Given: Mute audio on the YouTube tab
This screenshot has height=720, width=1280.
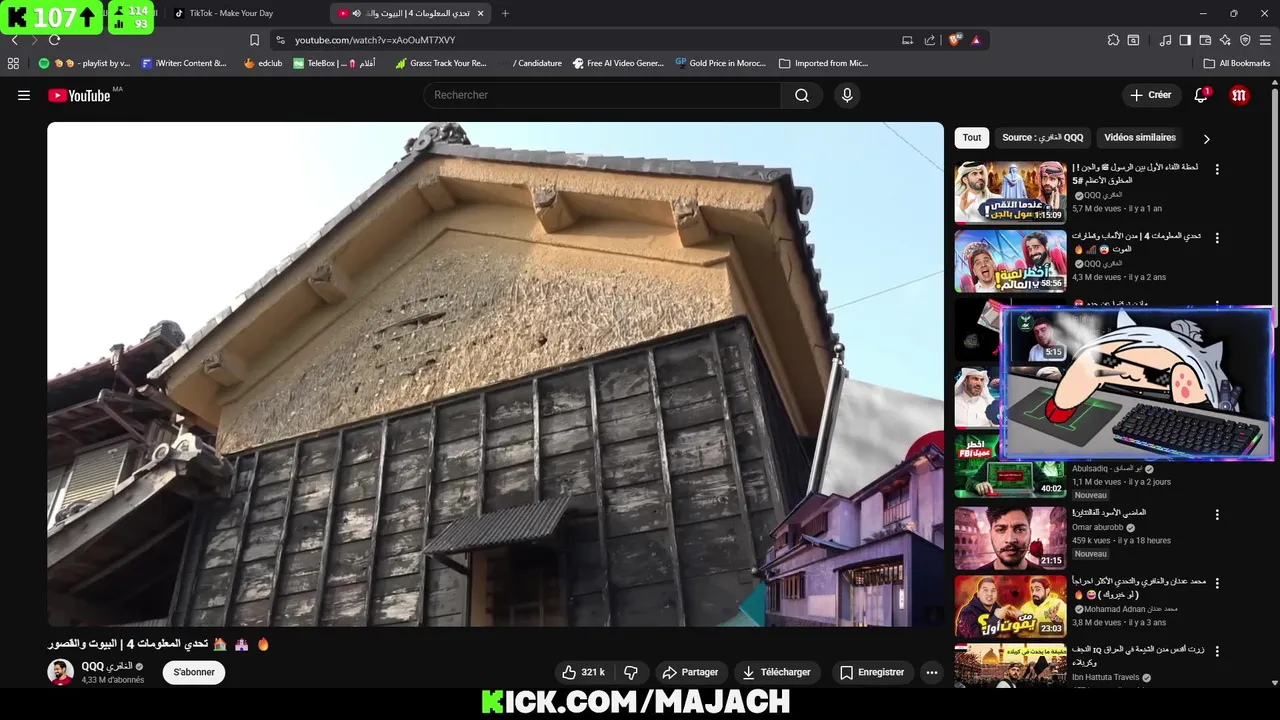Looking at the screenshot, I should pyautogui.click(x=357, y=13).
